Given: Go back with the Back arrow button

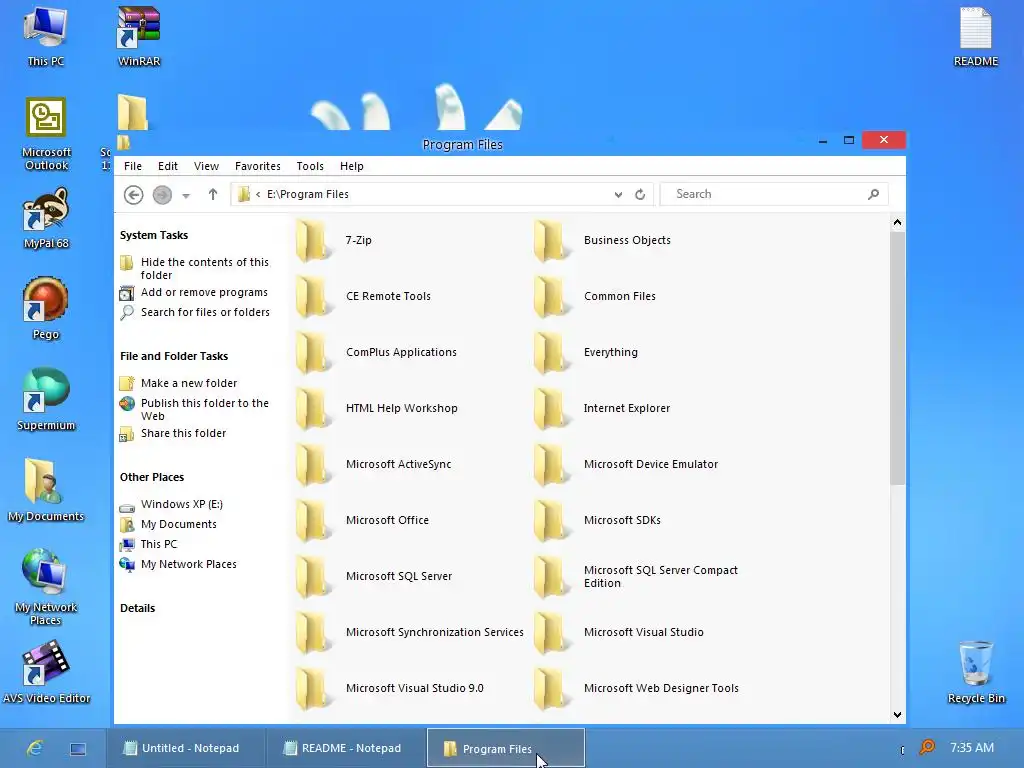Looking at the screenshot, I should click(x=133, y=195).
